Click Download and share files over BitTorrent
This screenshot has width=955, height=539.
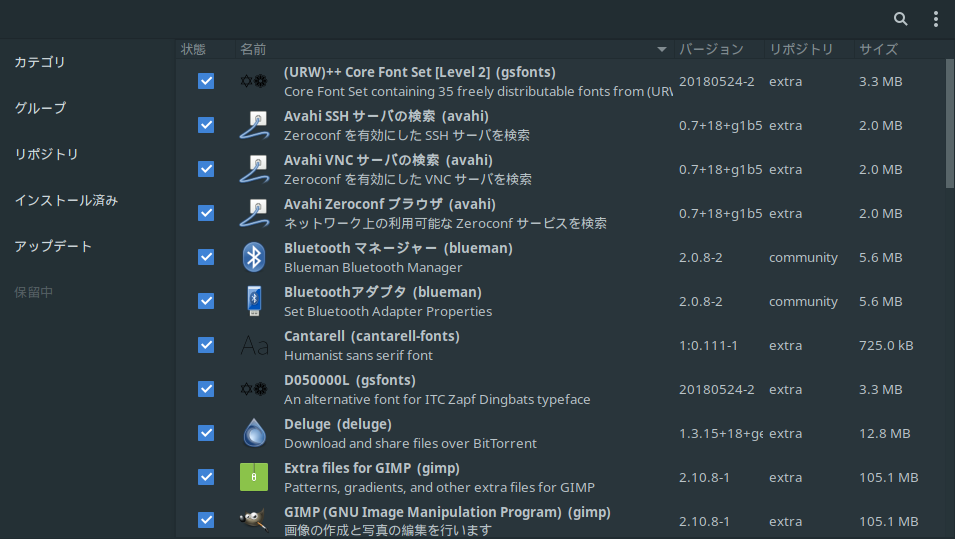coord(410,443)
